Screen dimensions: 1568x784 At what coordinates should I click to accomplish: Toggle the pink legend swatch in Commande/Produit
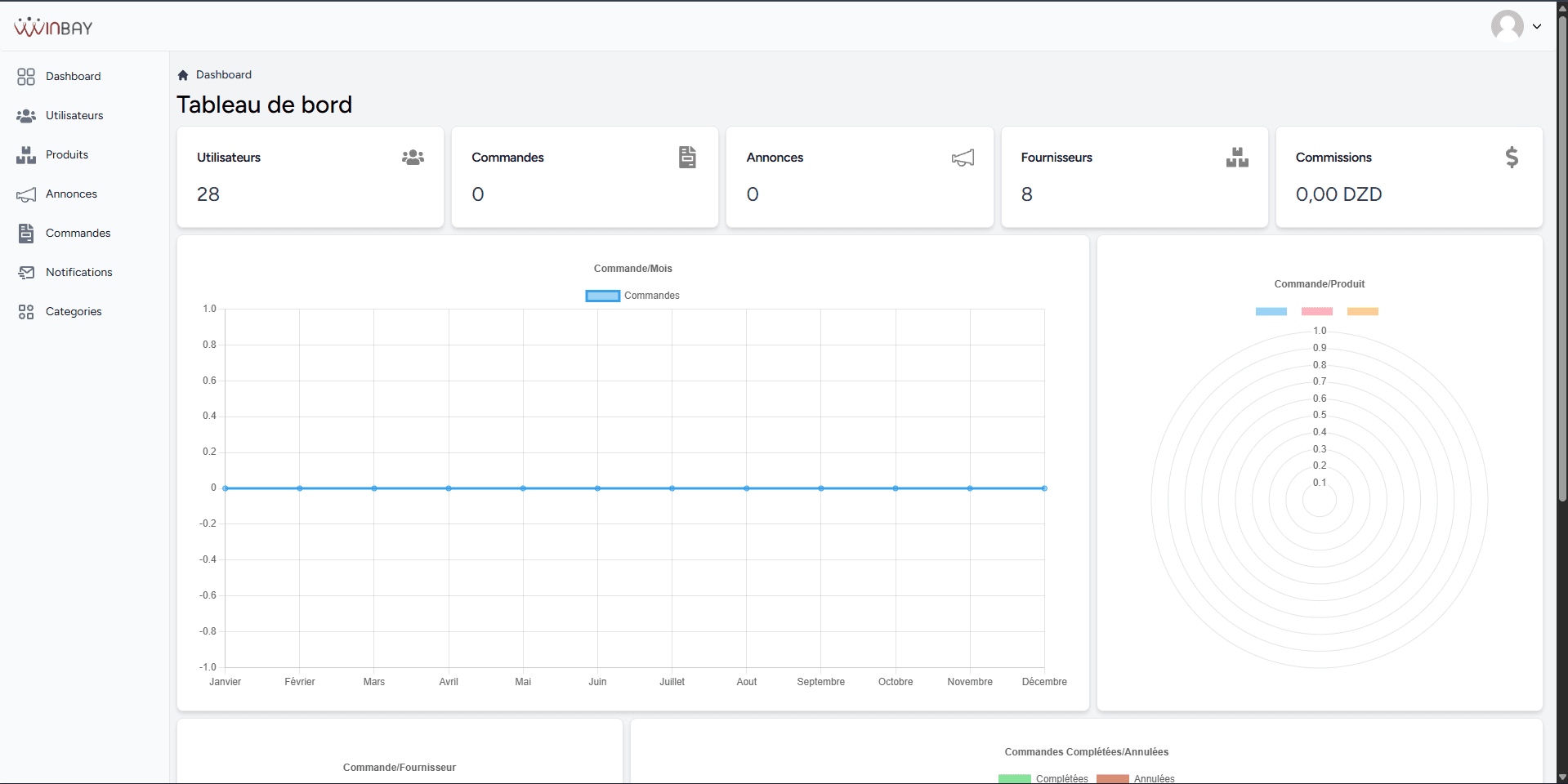click(1316, 311)
